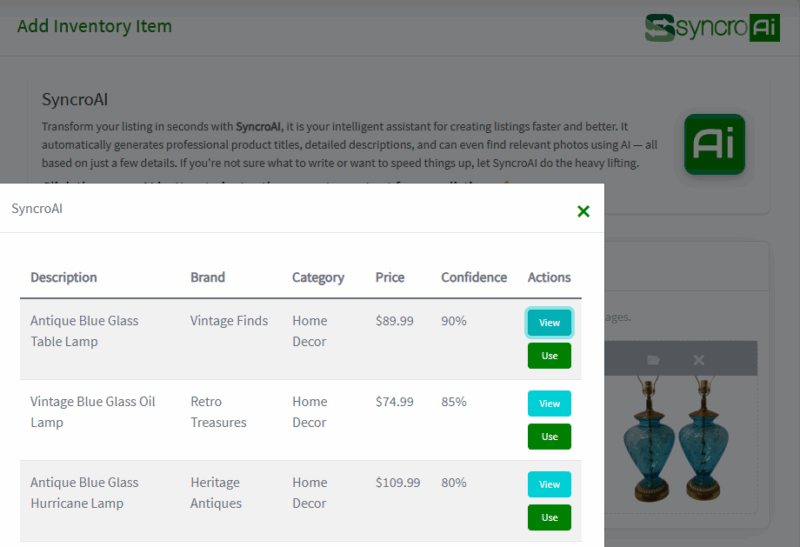Close the SyncroAI dialog
The image size is (800, 547).
click(583, 211)
